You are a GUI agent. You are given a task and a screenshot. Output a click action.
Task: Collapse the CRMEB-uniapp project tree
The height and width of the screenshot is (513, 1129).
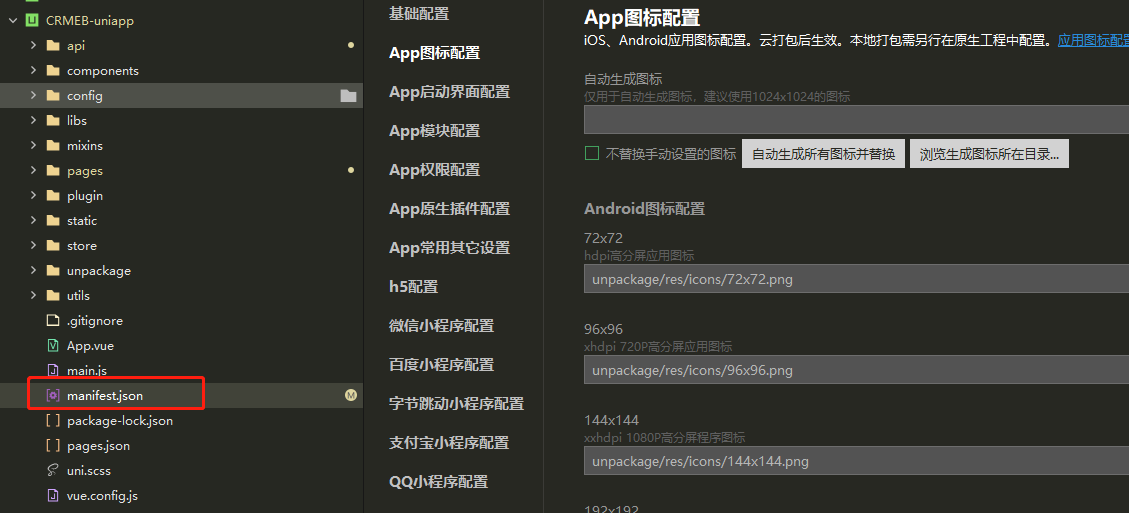pyautogui.click(x=12, y=21)
